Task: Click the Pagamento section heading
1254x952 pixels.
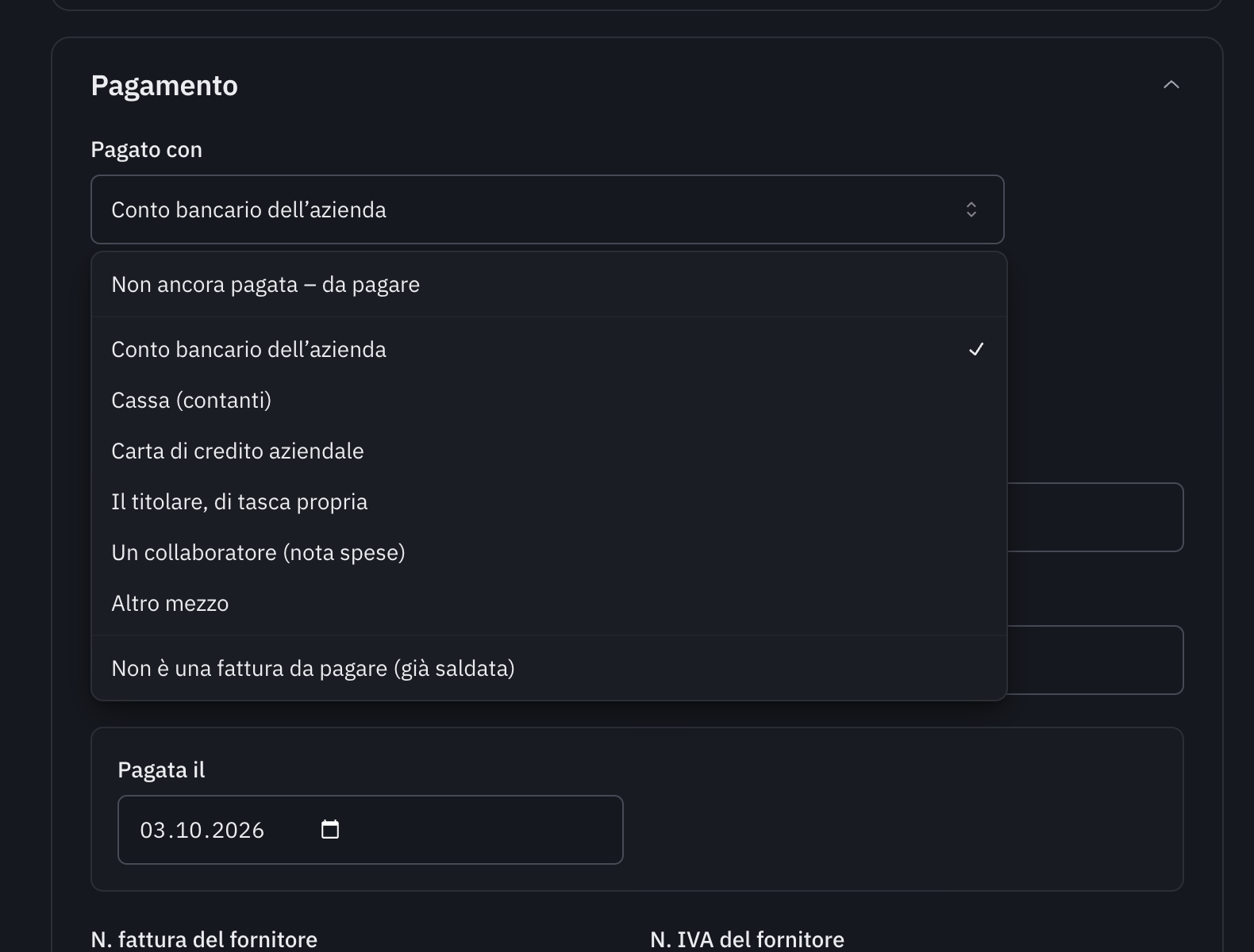Action: click(x=164, y=86)
